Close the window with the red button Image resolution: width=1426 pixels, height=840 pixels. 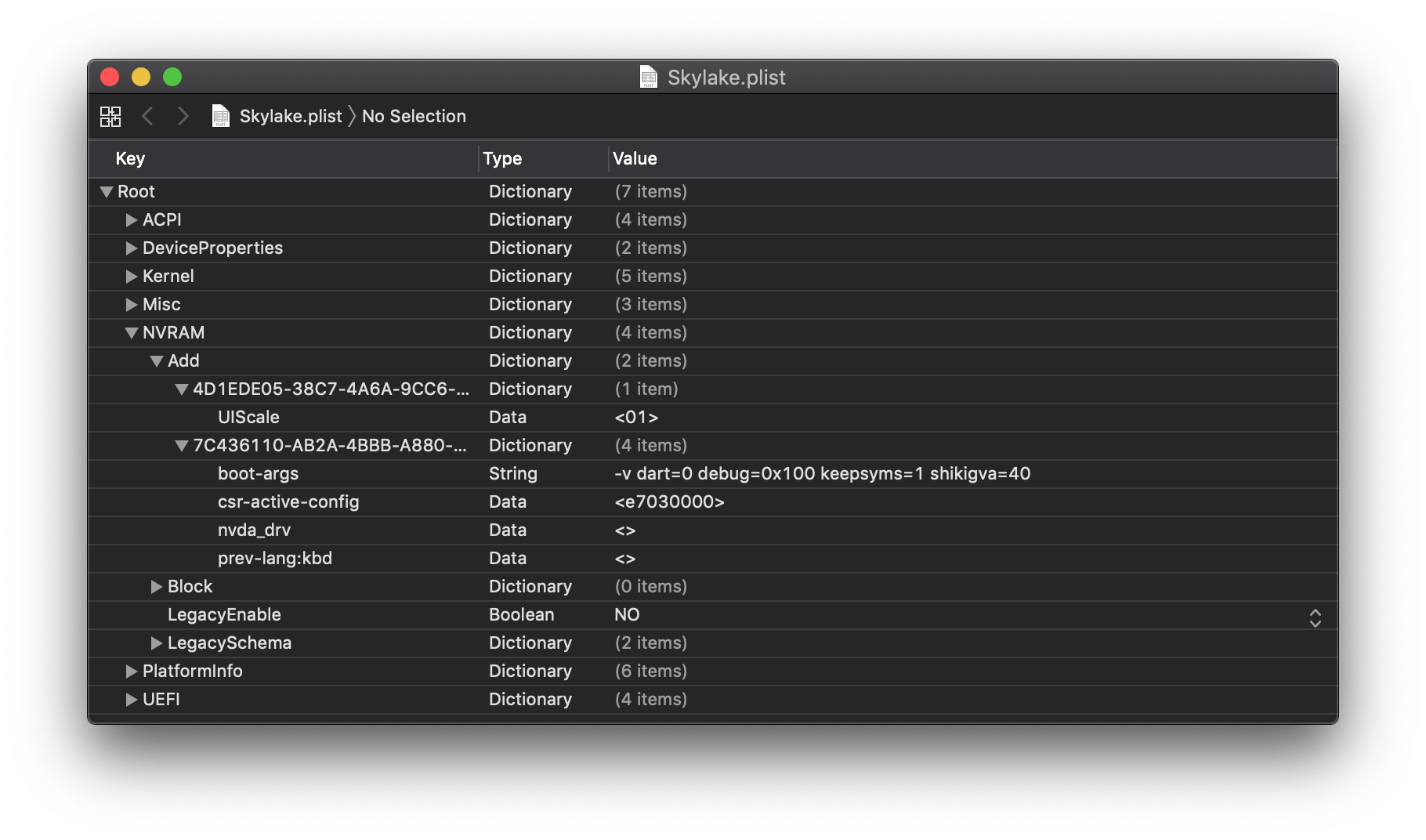pyautogui.click(x=110, y=77)
